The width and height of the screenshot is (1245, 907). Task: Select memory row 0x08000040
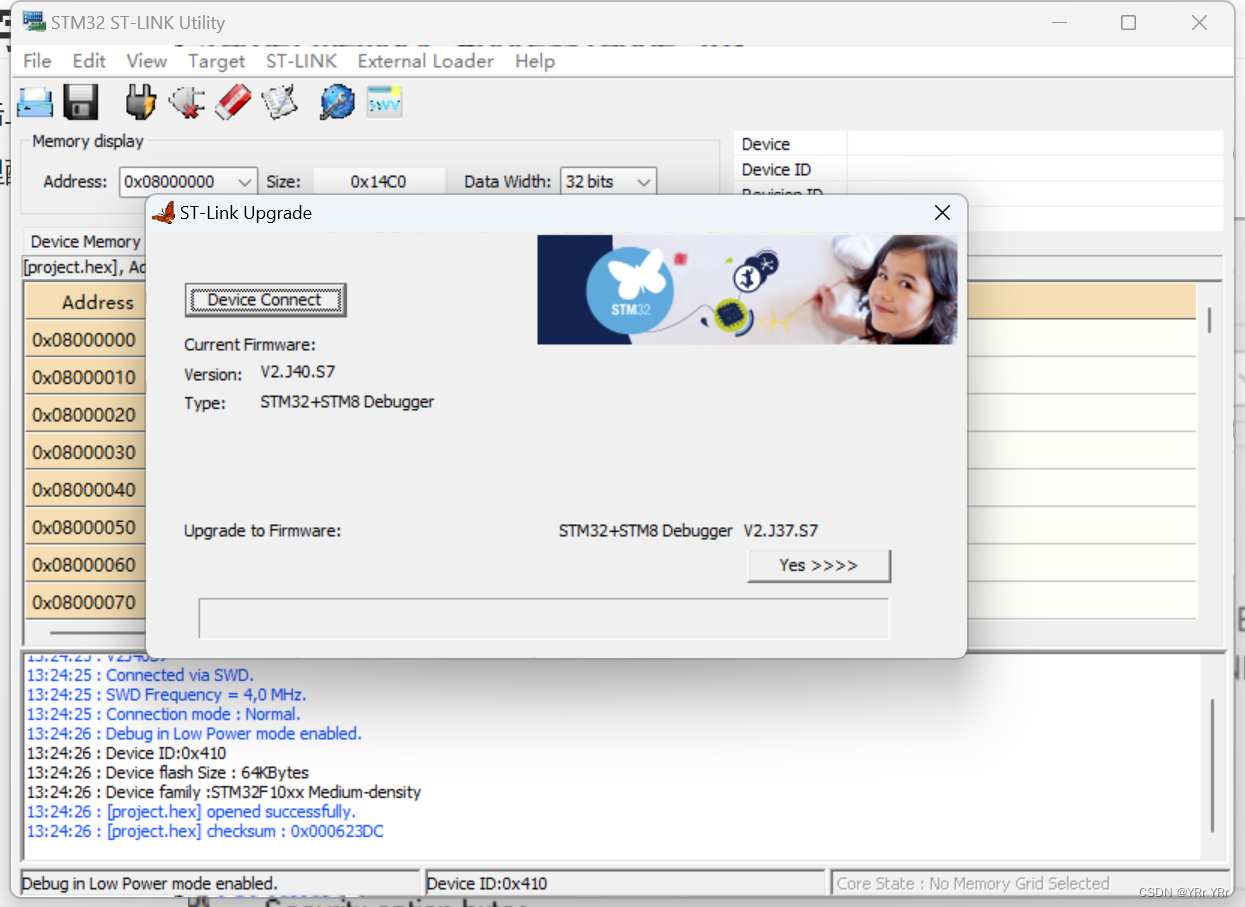pyautogui.click(x=85, y=490)
